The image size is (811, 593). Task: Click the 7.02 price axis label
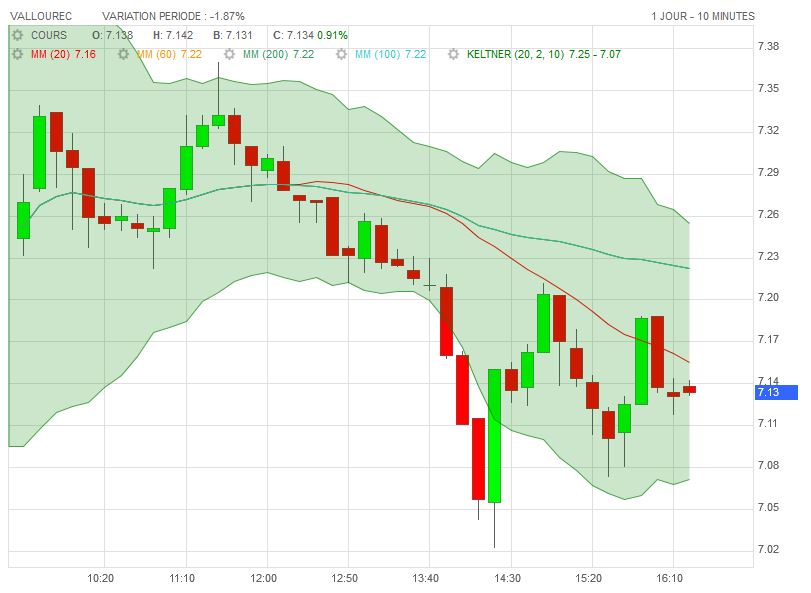tap(768, 549)
